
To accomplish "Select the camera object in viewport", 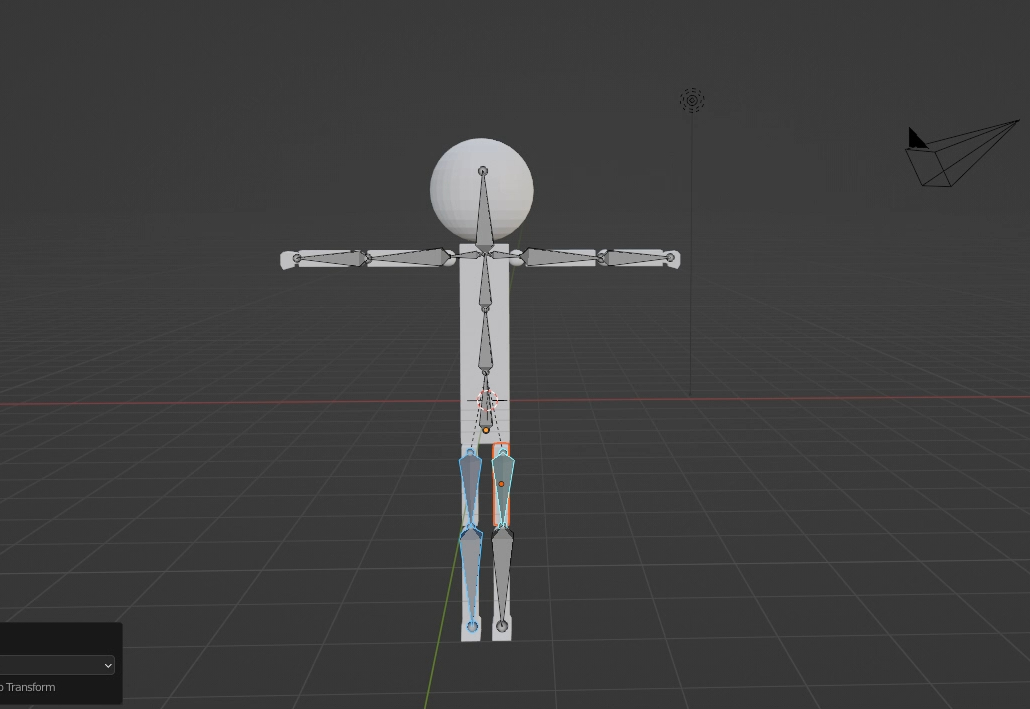I will 962,153.
